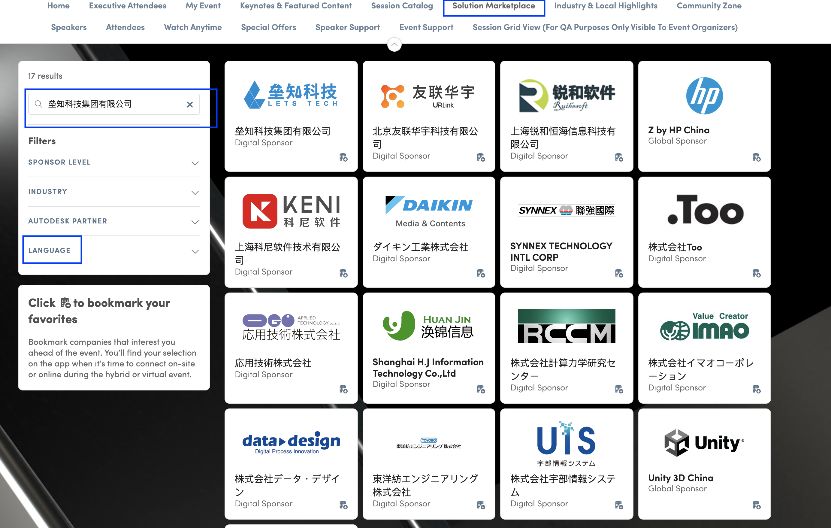Bookmark the Z by HP China card

(755, 157)
